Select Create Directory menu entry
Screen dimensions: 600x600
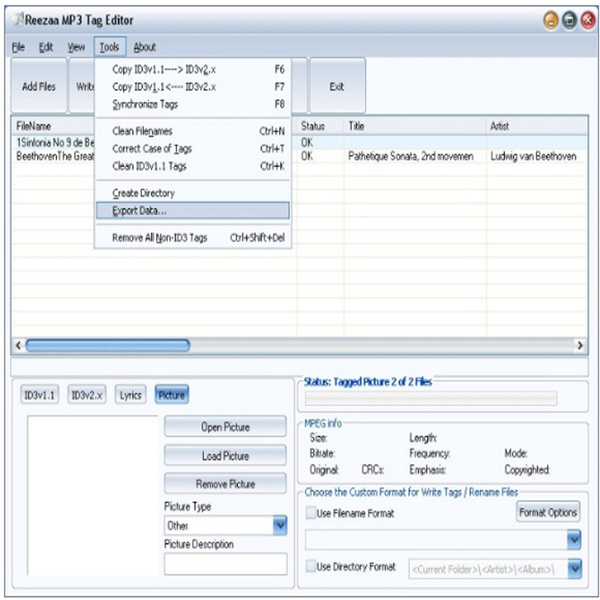[193, 193]
